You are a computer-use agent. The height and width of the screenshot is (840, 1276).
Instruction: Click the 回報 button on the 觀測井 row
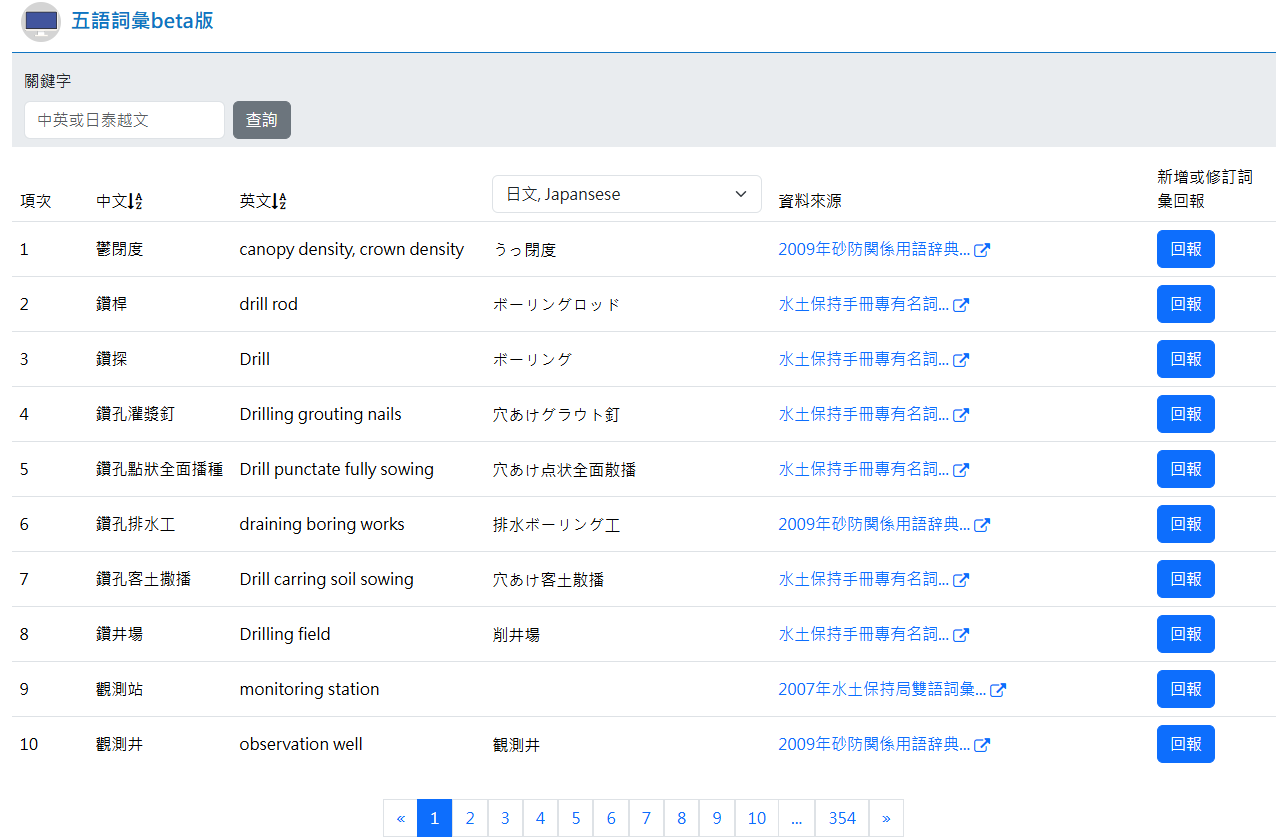point(1185,744)
